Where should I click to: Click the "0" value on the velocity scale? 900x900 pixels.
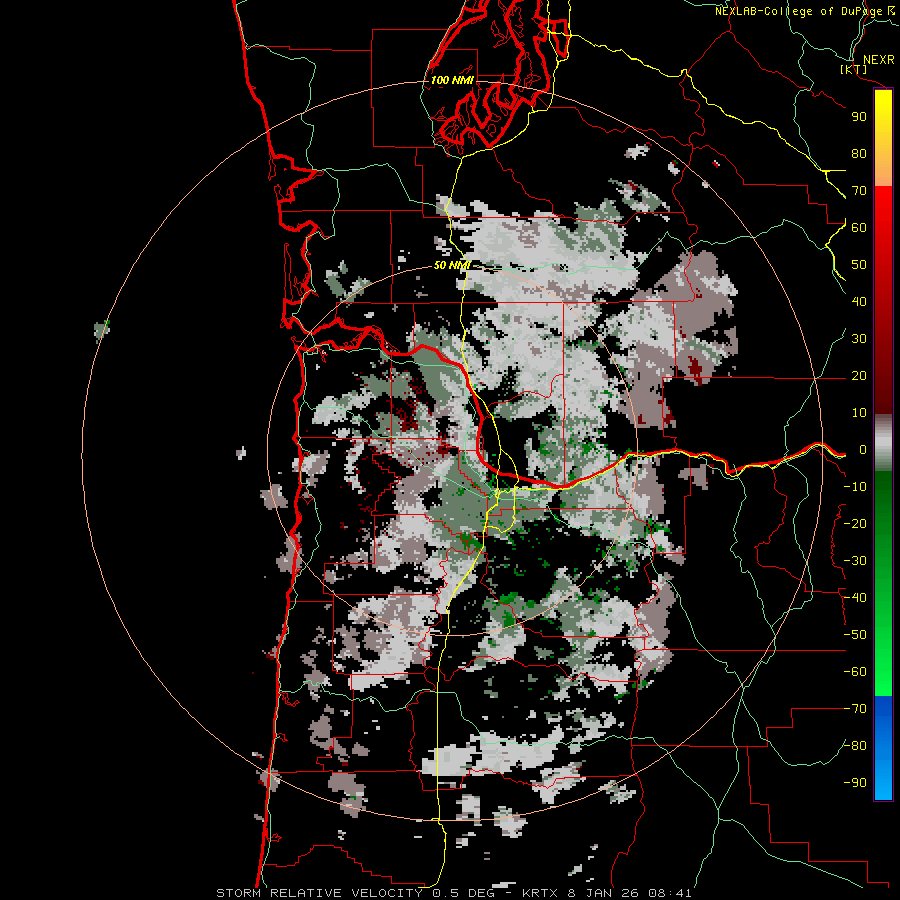pyautogui.click(x=862, y=449)
